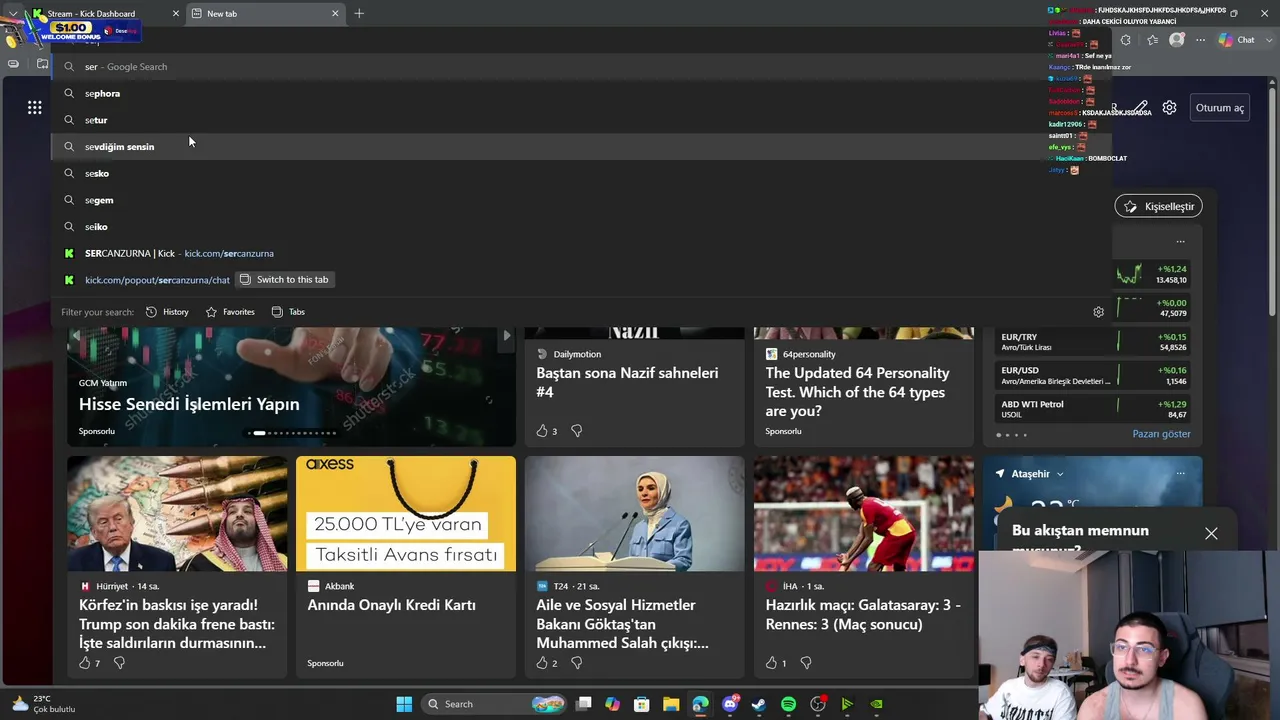1280x720 pixels.
Task: Open the weather widget more options
Action: (x=1180, y=474)
